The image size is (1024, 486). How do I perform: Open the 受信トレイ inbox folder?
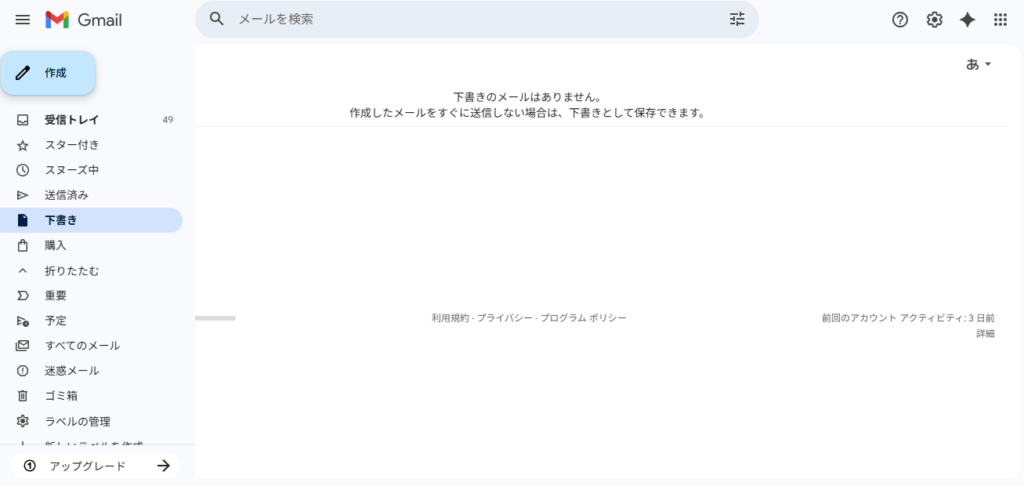(x=71, y=120)
